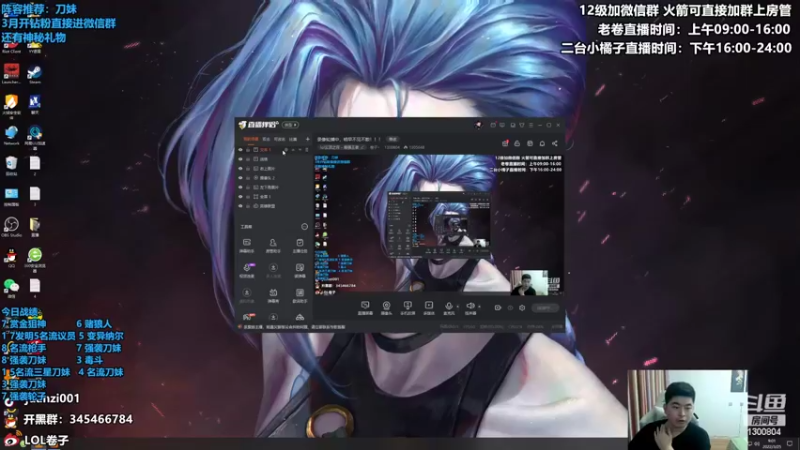Image resolution: width=800 pixels, height=450 pixels.
Task: Toggle visibility of the second source row
Action: click(x=241, y=159)
